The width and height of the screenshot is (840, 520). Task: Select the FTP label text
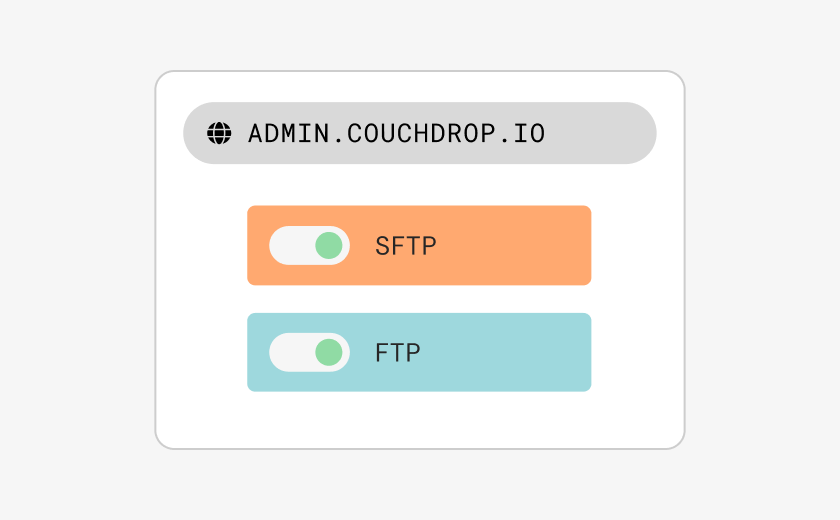[x=398, y=353]
